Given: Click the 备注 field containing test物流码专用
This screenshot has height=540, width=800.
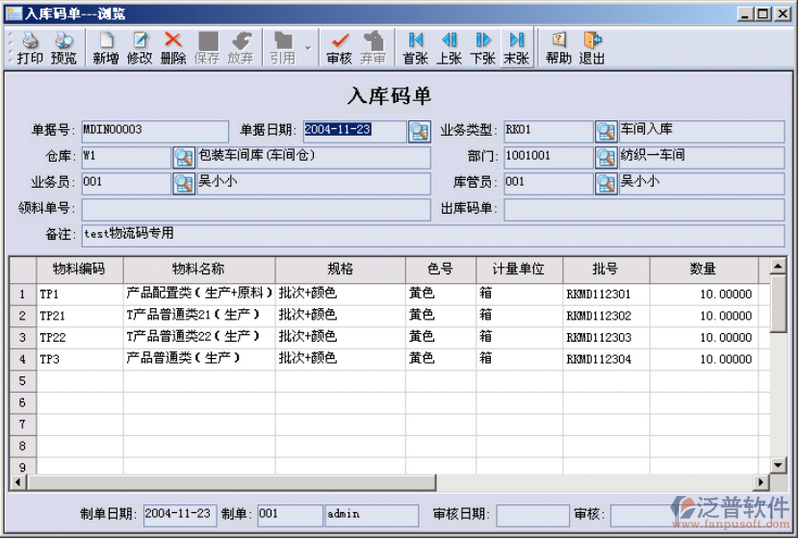Looking at the screenshot, I should [256, 234].
